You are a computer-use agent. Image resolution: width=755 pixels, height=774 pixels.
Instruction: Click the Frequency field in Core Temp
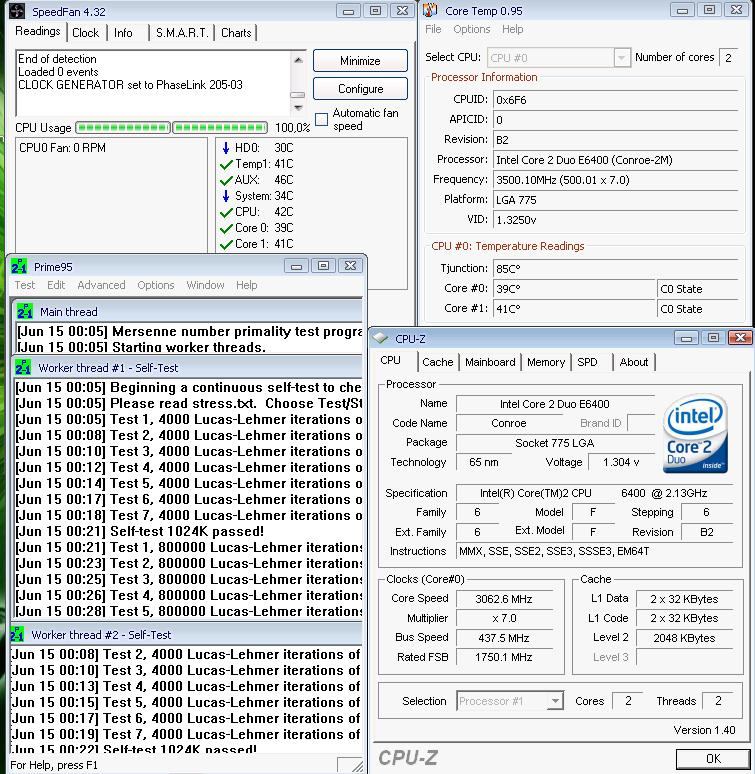click(x=615, y=180)
